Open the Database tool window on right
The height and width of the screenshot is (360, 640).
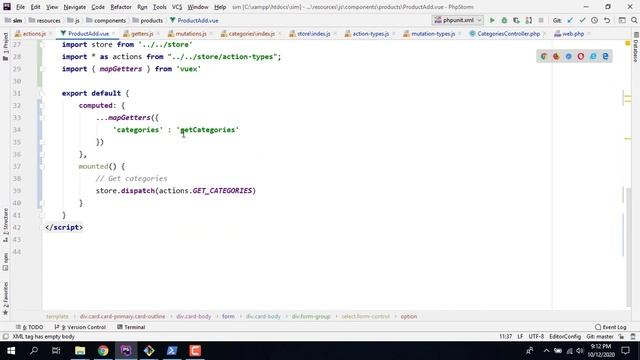click(636, 48)
